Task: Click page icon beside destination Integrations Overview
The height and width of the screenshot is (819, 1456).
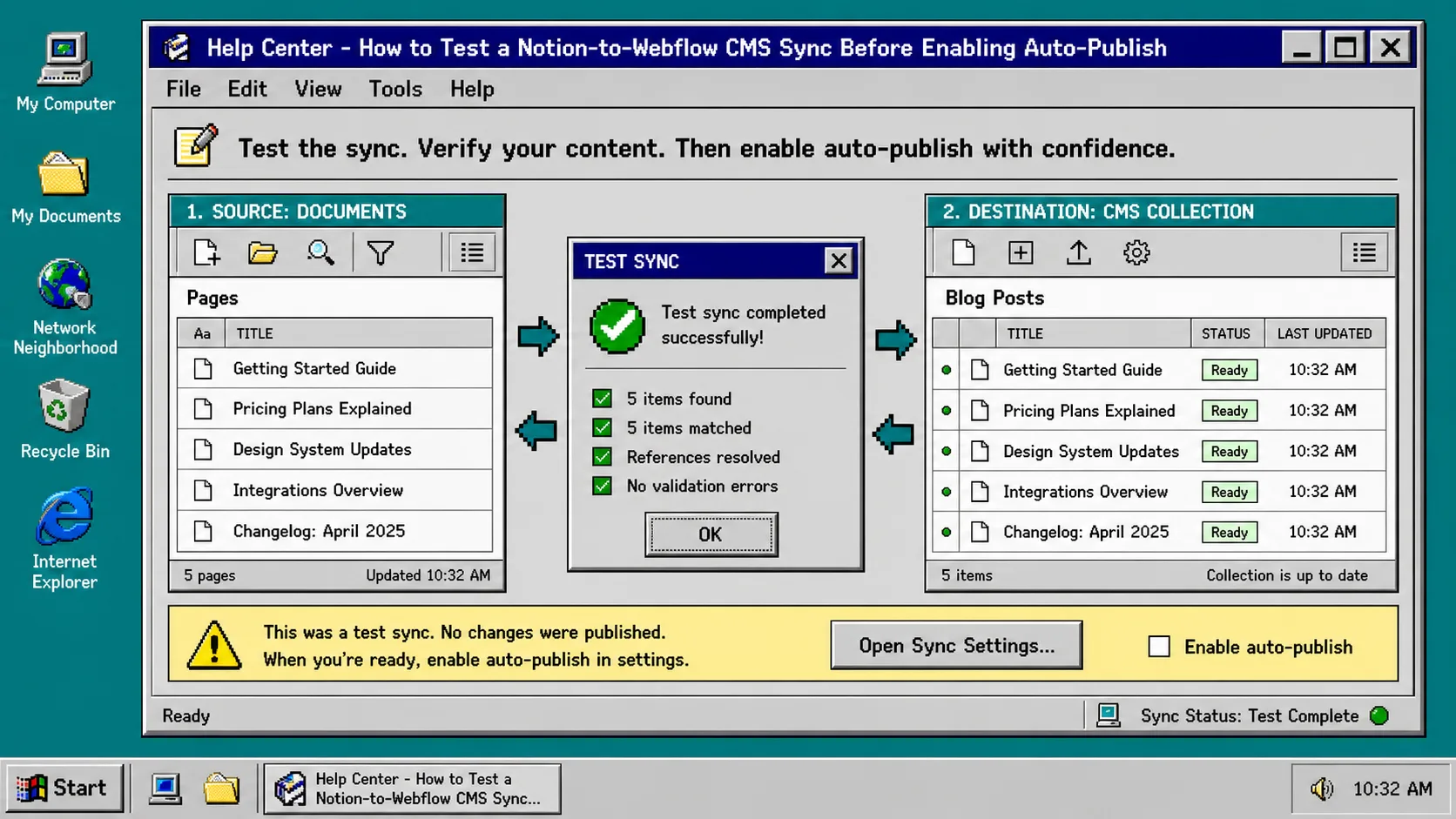Action: (980, 492)
